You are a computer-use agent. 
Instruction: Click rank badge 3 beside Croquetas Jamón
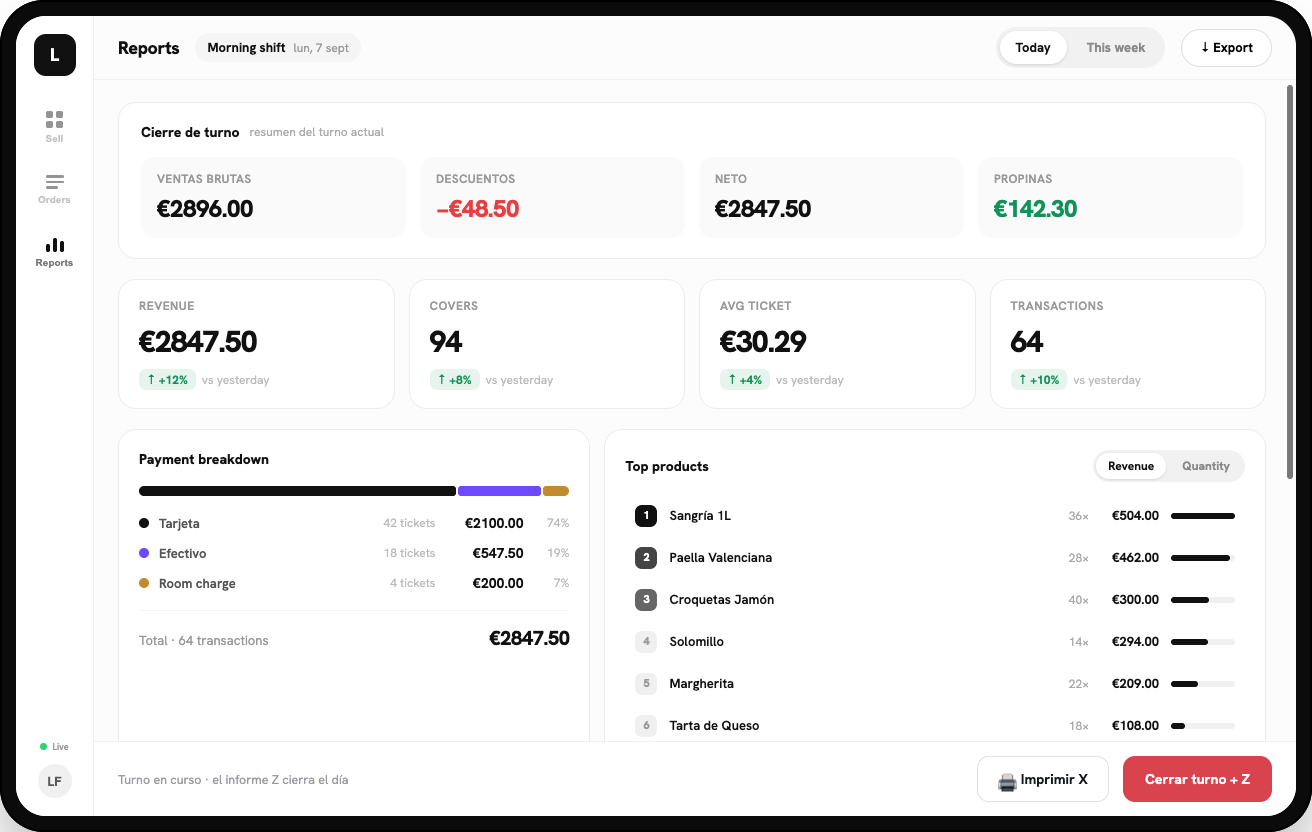click(646, 600)
